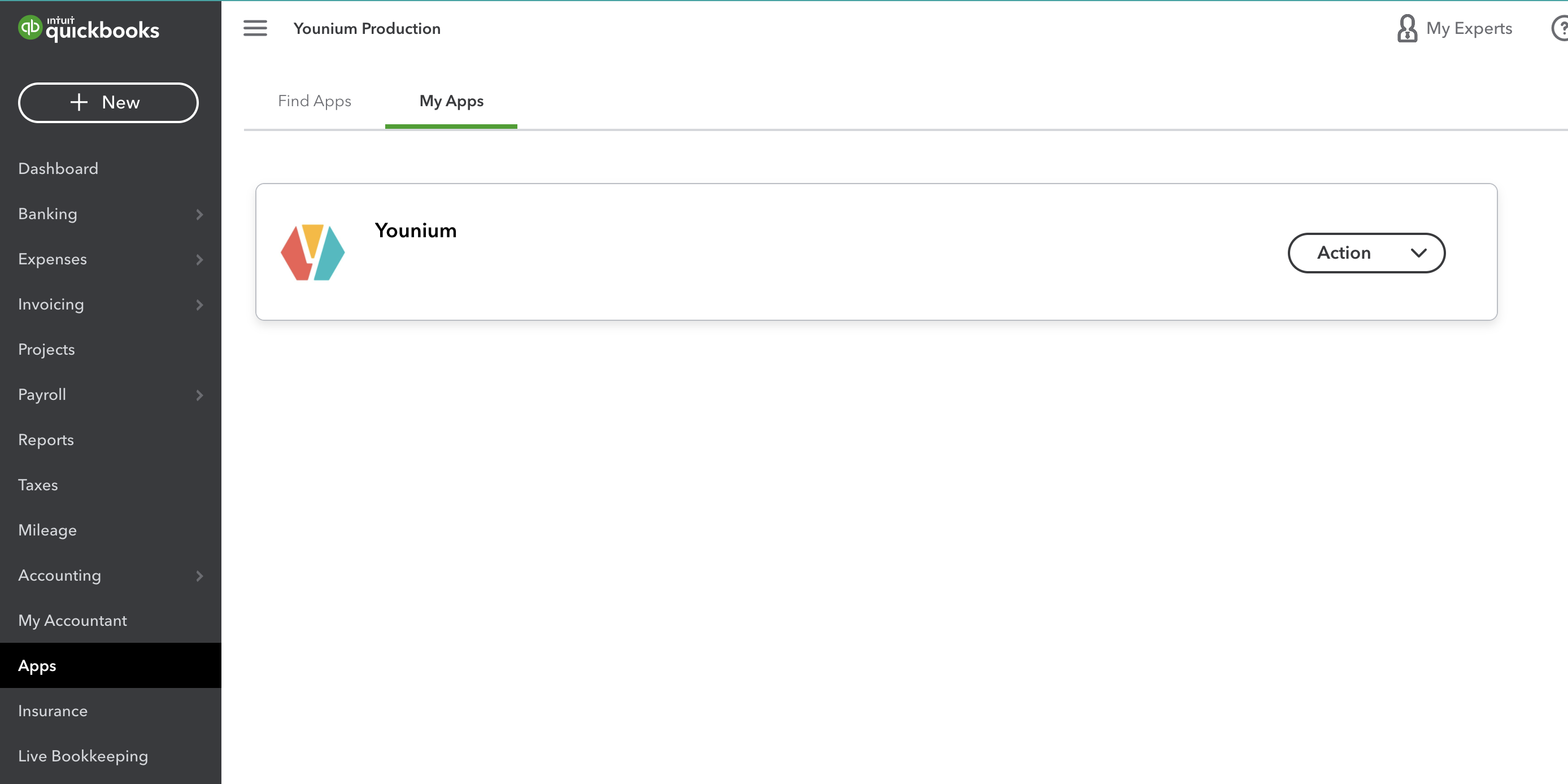Open the My Experts person icon
This screenshot has height=784, width=1568.
click(x=1406, y=28)
